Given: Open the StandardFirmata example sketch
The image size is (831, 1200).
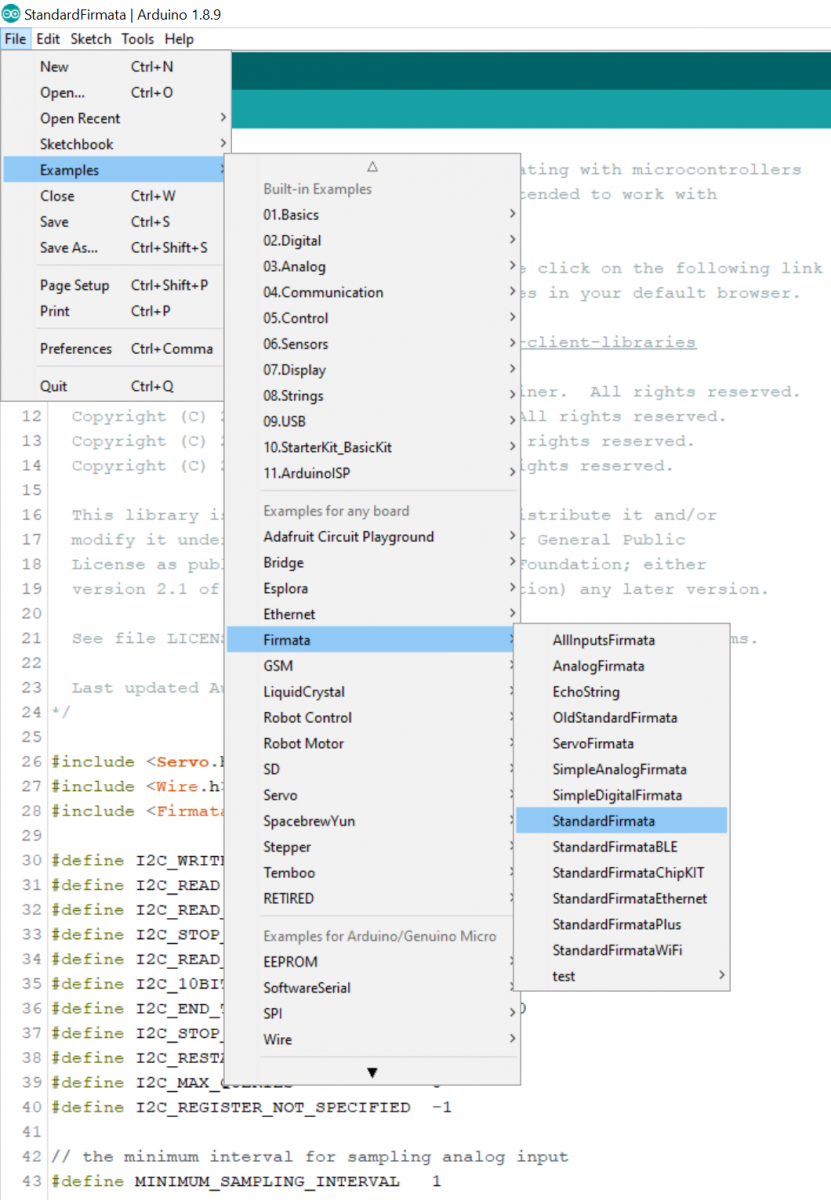Looking at the screenshot, I should [604, 821].
